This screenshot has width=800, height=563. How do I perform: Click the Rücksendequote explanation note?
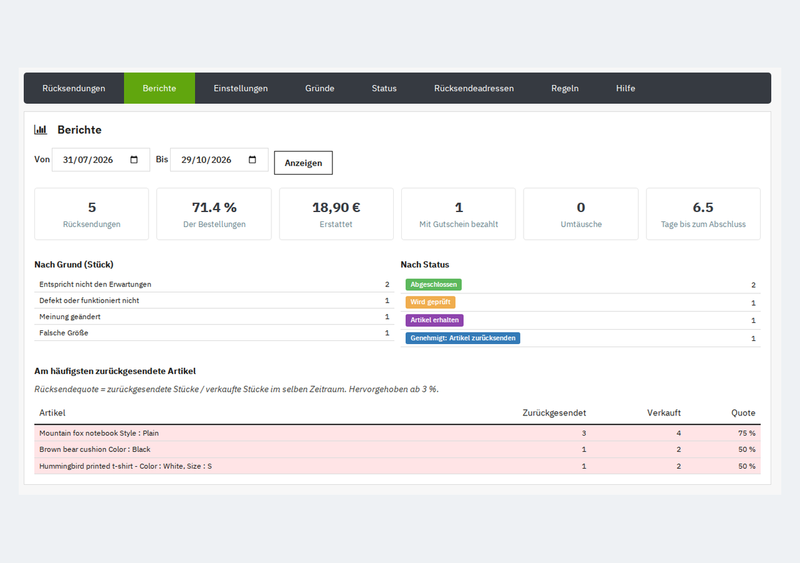pyautogui.click(x=236, y=389)
